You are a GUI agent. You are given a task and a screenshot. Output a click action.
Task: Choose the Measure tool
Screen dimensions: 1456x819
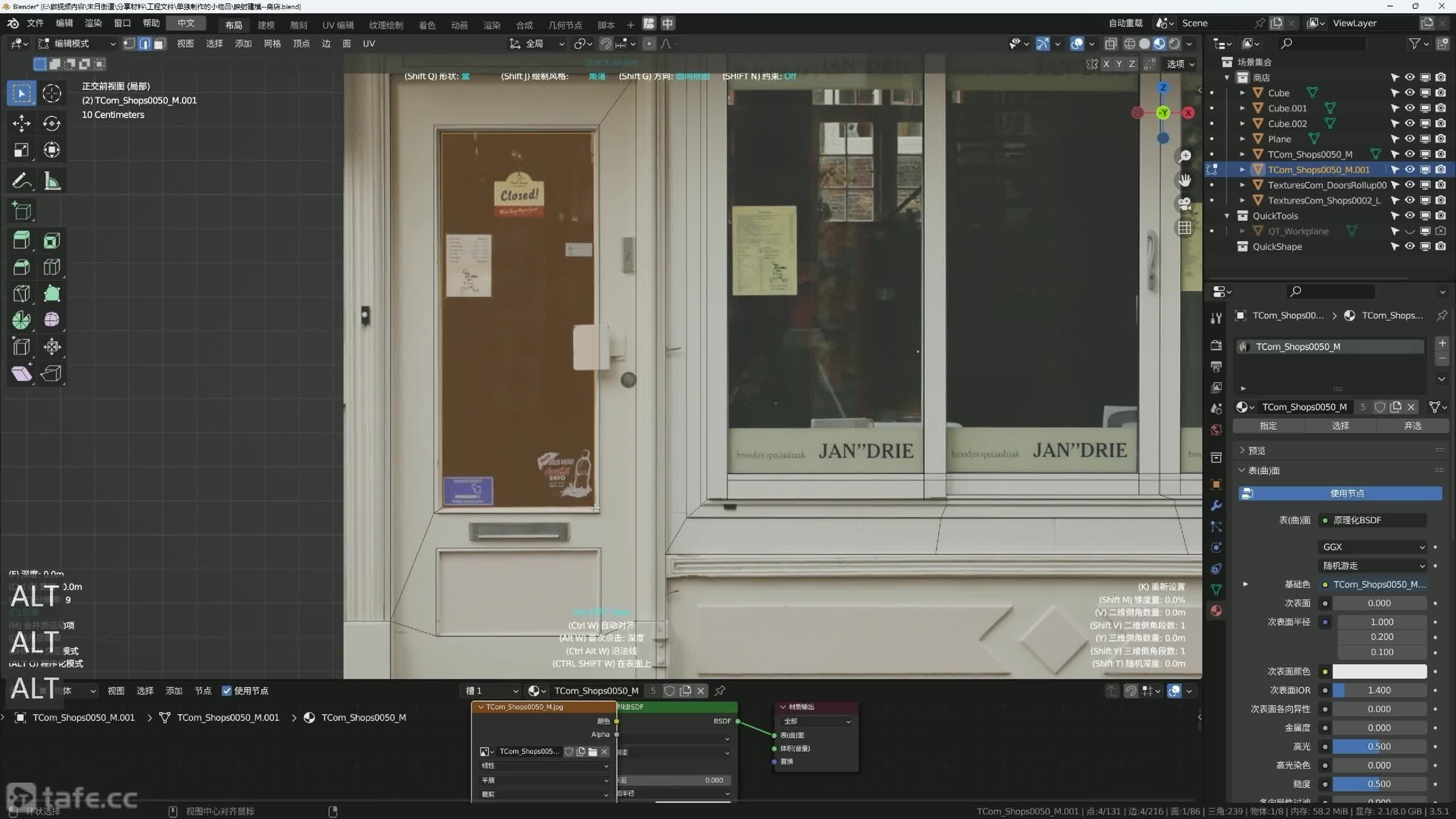click(52, 181)
